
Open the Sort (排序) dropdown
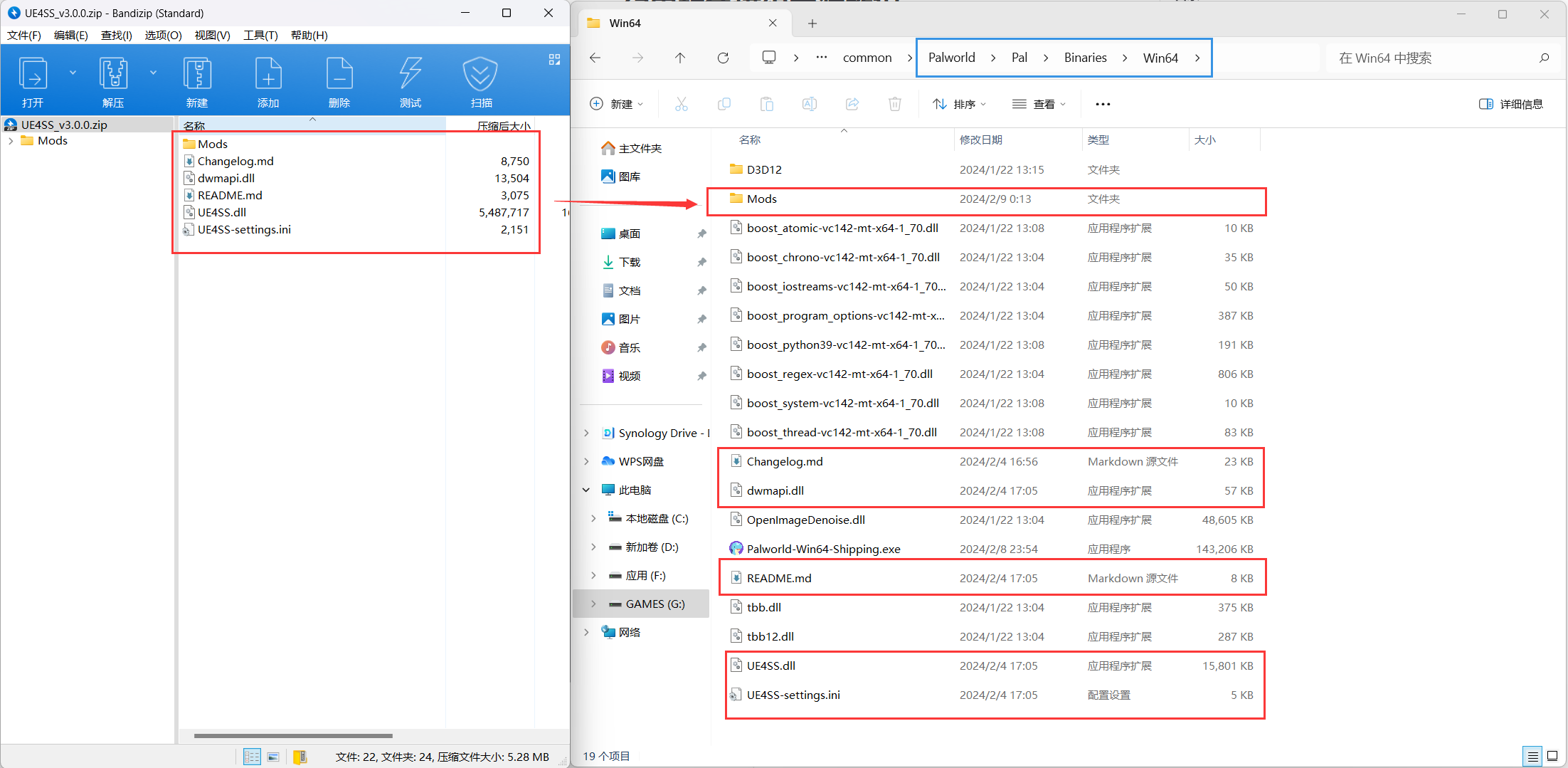(959, 104)
